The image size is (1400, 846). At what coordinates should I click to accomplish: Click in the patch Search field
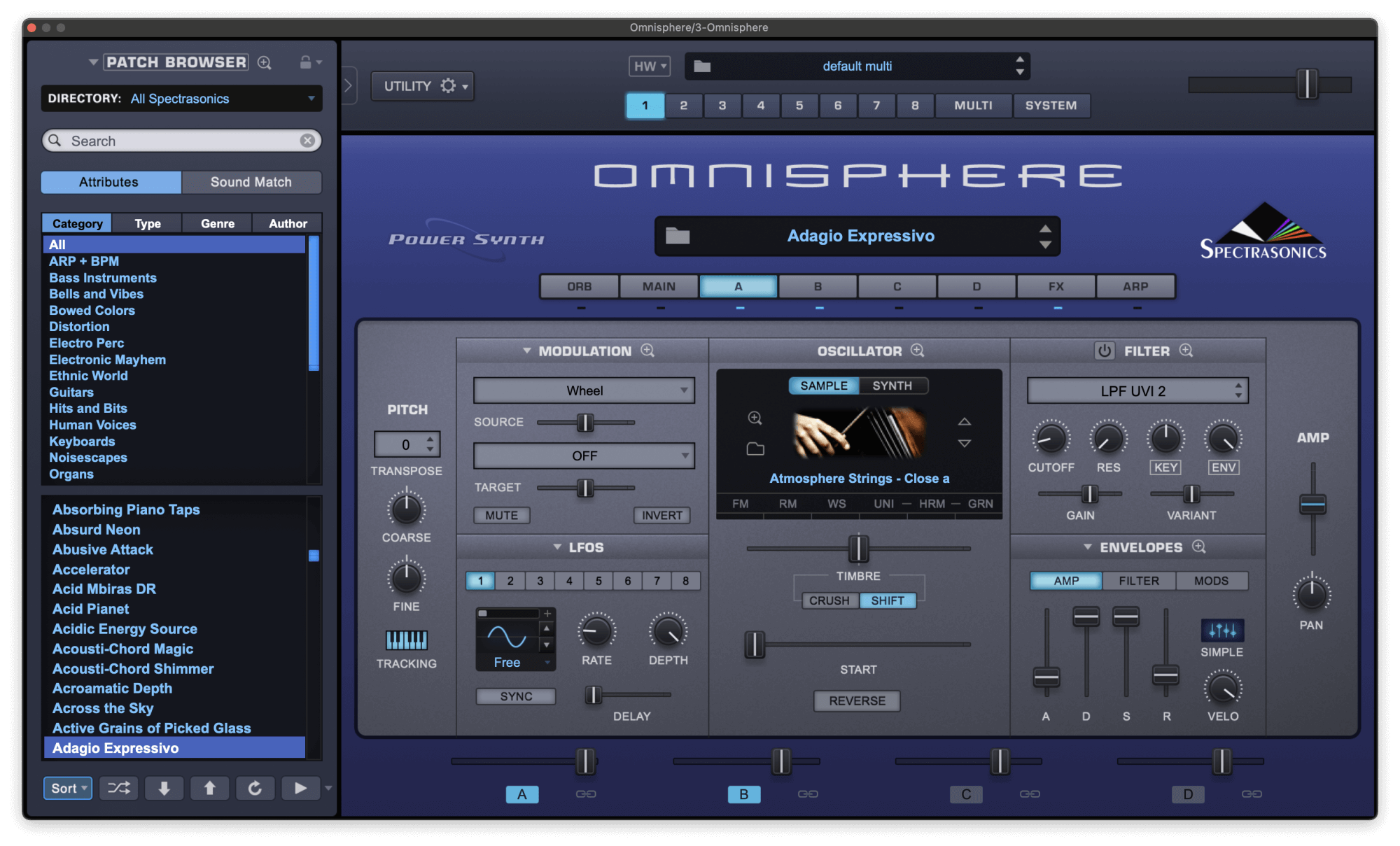pos(182,141)
